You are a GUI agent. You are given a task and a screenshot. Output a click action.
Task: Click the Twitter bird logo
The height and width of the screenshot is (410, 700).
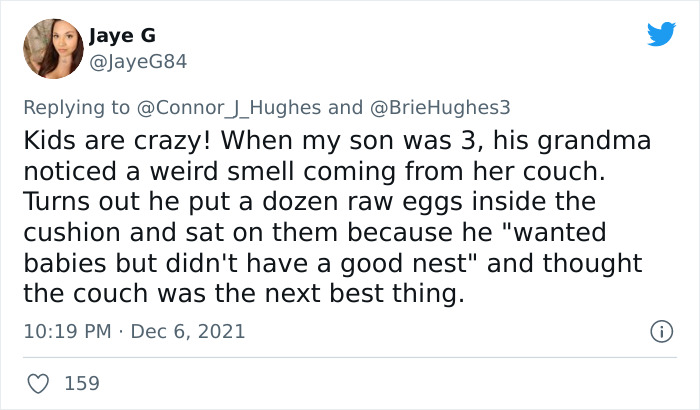(x=661, y=35)
